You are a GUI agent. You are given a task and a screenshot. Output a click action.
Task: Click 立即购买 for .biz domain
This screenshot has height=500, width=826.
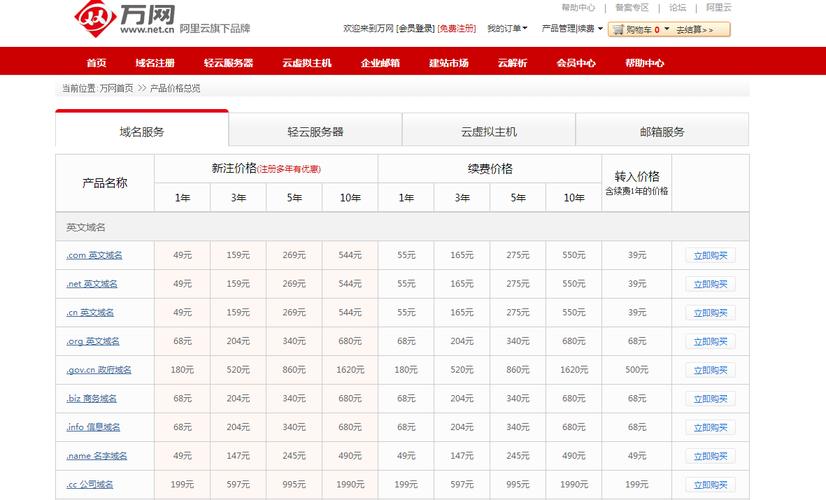coord(710,399)
